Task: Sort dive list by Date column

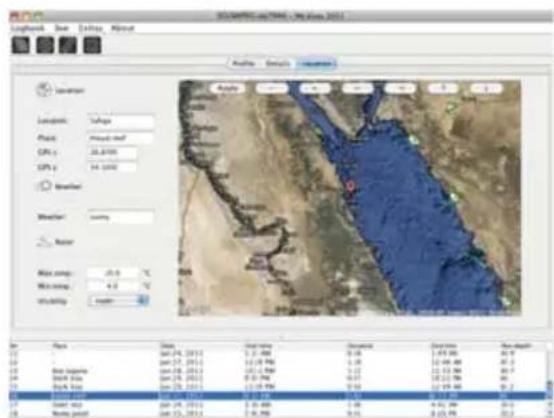Action: click(167, 346)
